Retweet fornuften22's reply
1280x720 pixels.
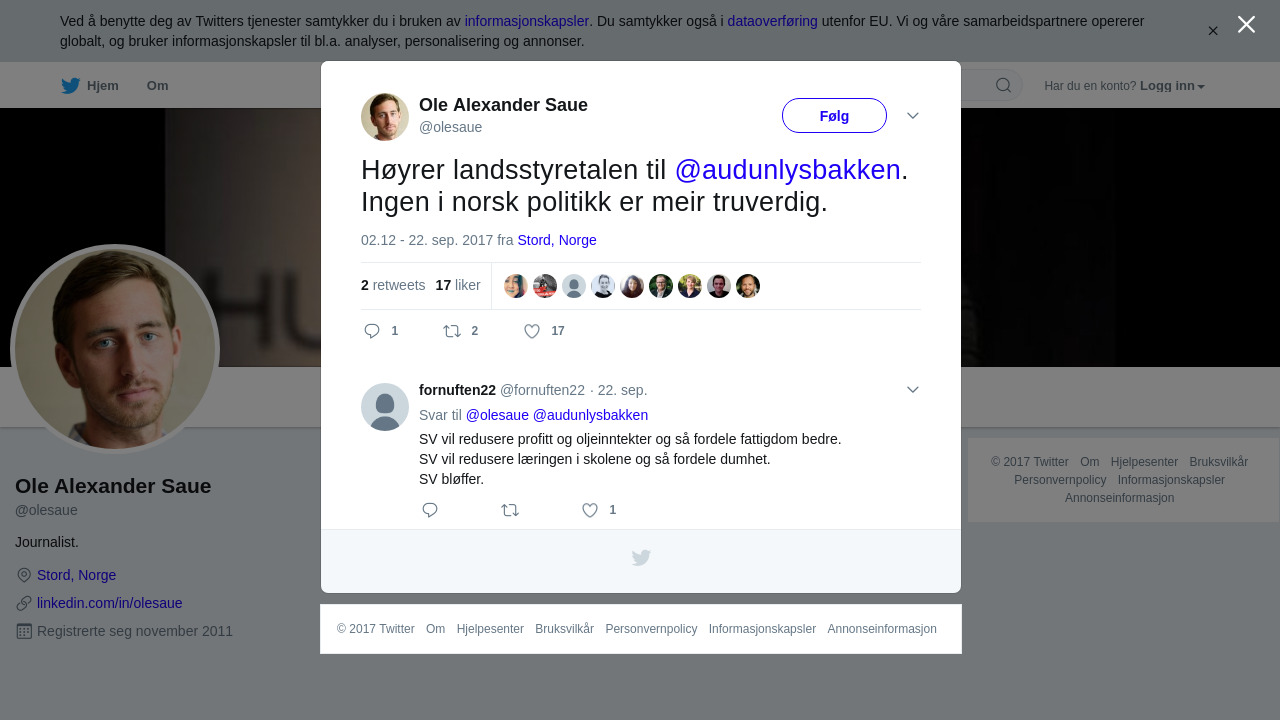(x=510, y=510)
